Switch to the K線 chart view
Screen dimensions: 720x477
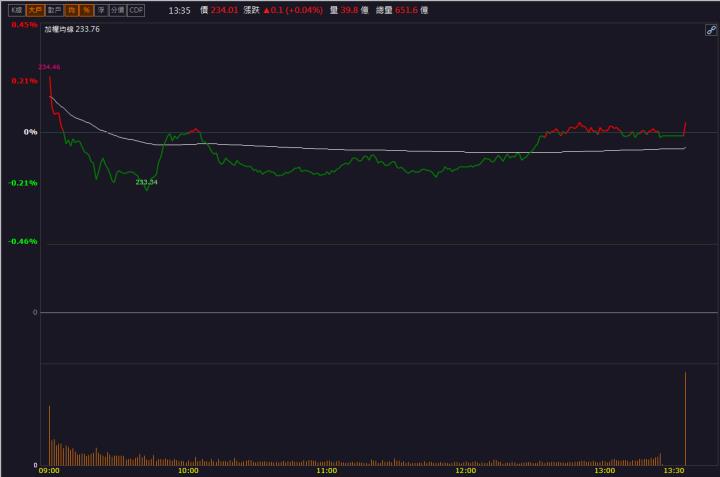16,9
